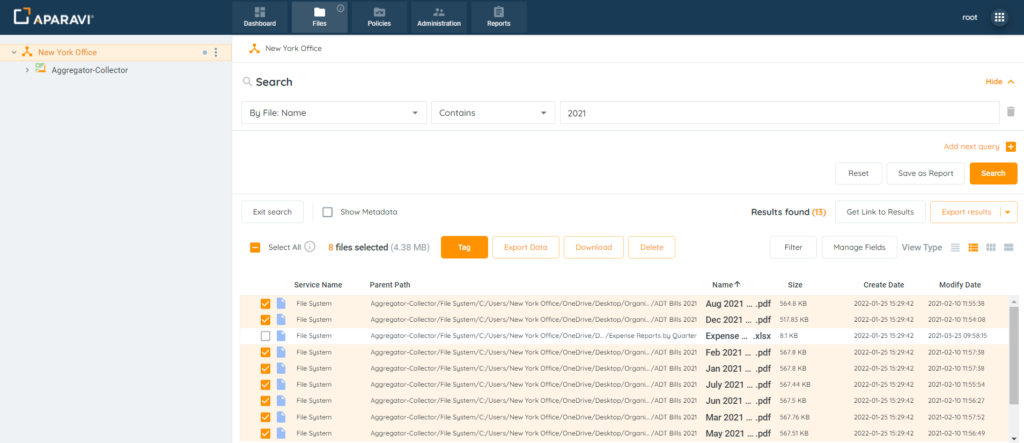Click the Select All info icon
Viewport: 1024px width, 443px height.
(x=310, y=247)
